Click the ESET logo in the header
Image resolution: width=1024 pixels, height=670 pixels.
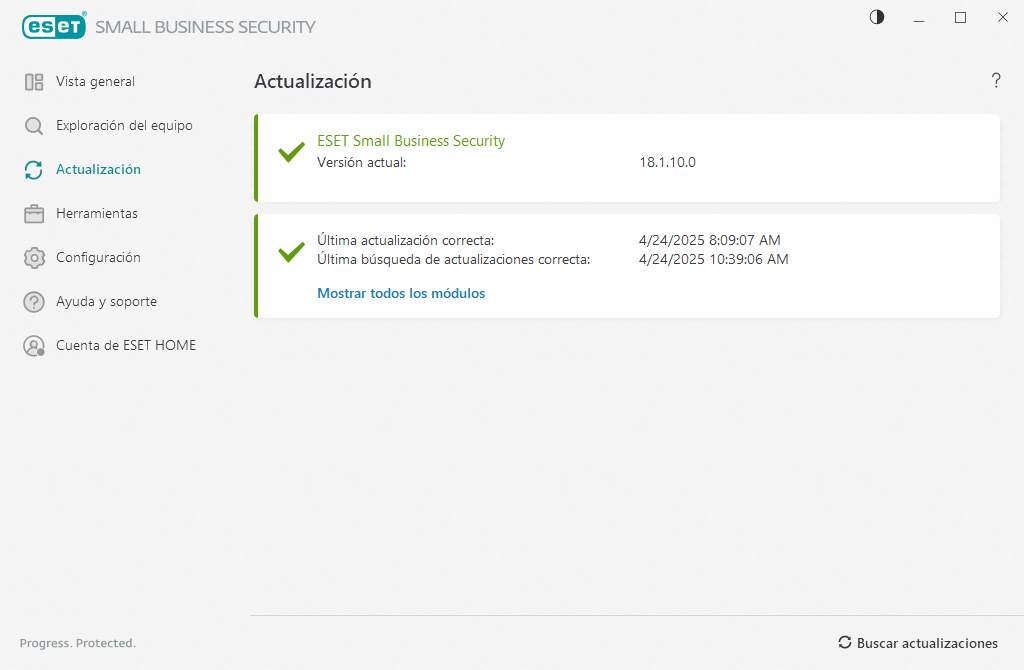(x=54, y=26)
